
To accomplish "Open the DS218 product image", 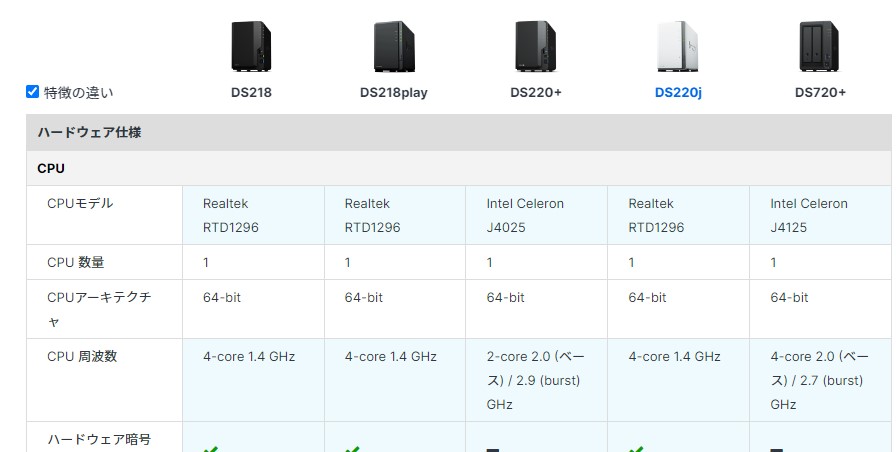I will pos(251,46).
